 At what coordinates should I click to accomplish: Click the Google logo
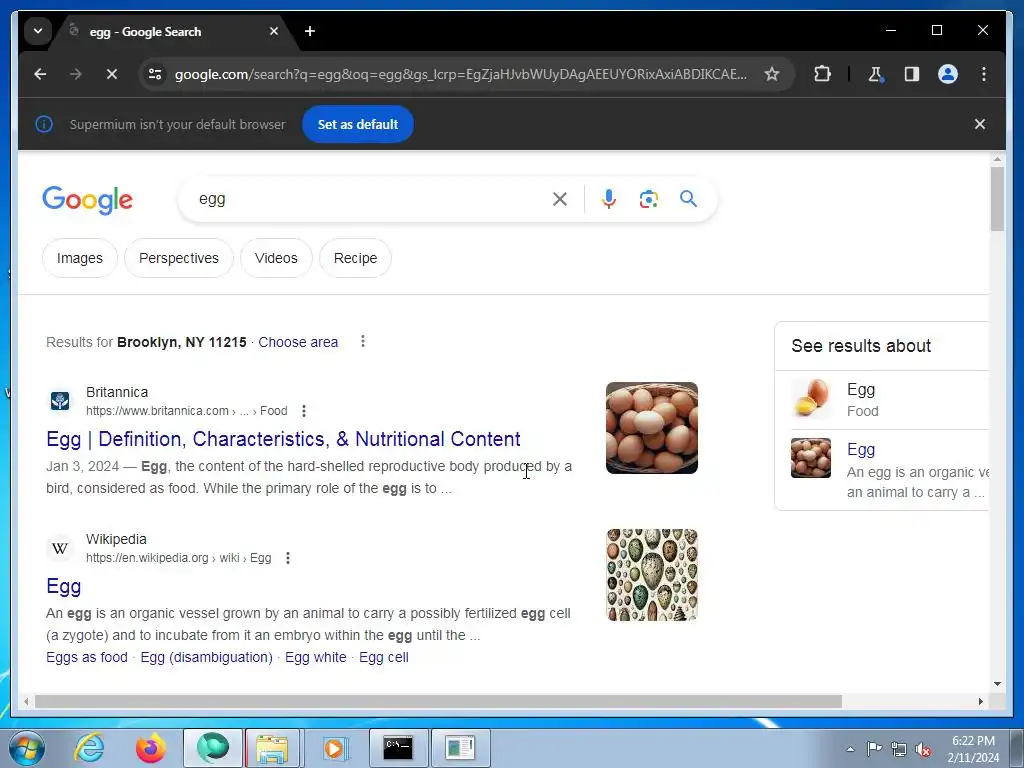pos(88,200)
